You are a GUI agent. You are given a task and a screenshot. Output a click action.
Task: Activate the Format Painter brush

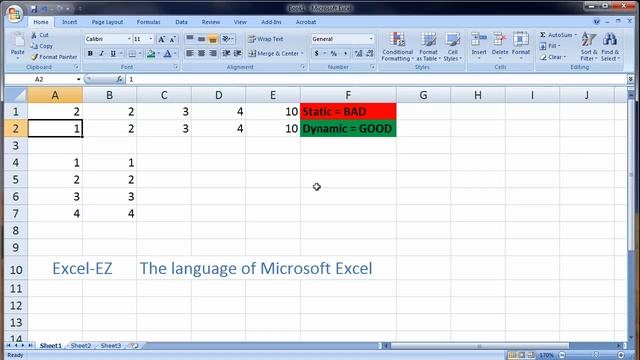(54, 57)
